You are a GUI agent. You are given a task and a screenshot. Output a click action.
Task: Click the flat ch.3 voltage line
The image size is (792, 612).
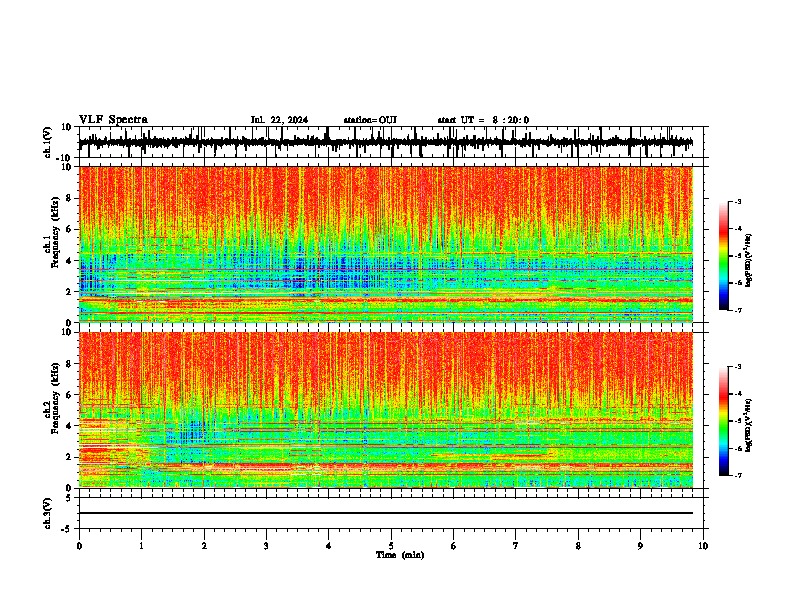385,513
